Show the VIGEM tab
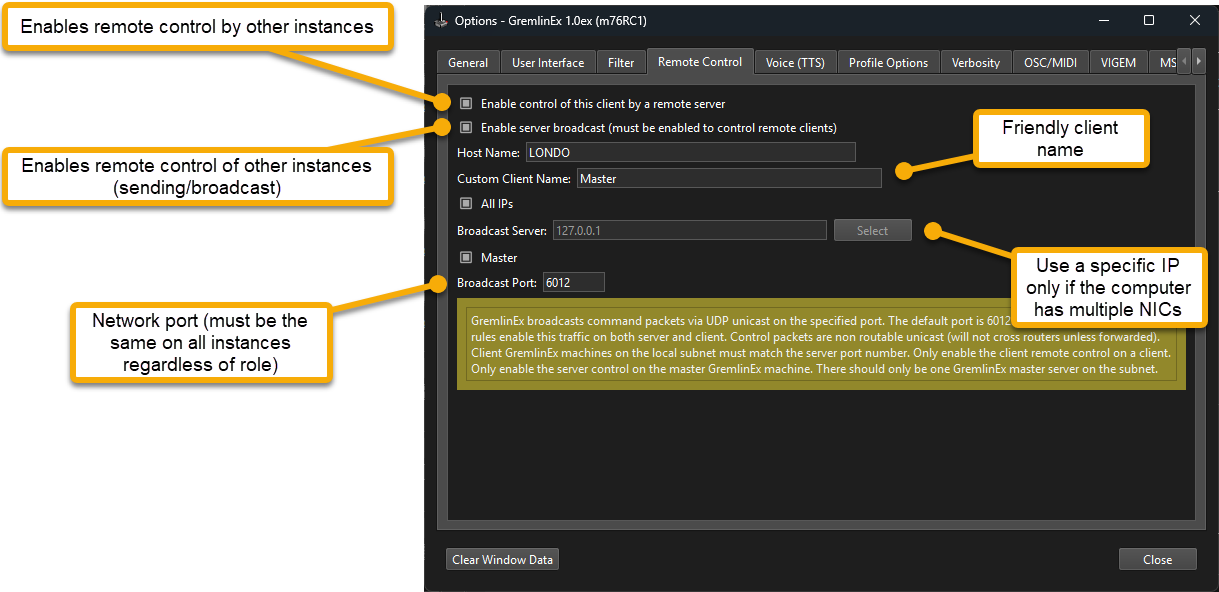The height and width of the screenshot is (592, 1219). pyautogui.click(x=1118, y=63)
